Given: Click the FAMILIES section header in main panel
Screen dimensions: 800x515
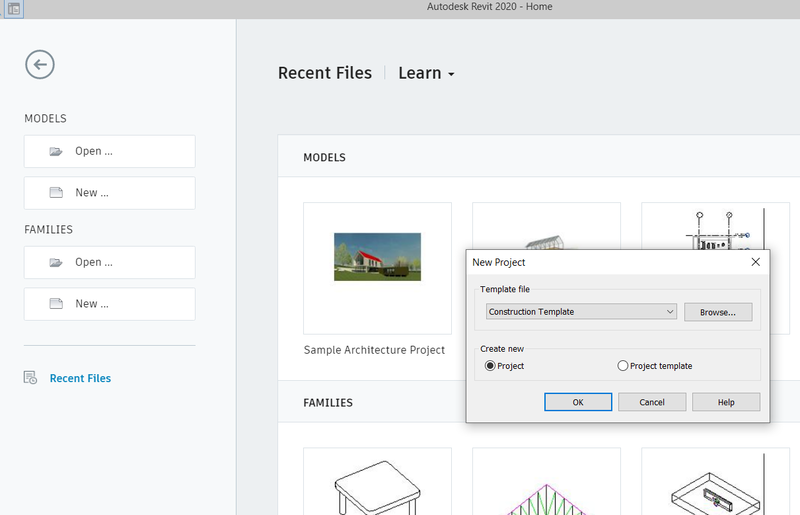Looking at the screenshot, I should [x=328, y=403].
